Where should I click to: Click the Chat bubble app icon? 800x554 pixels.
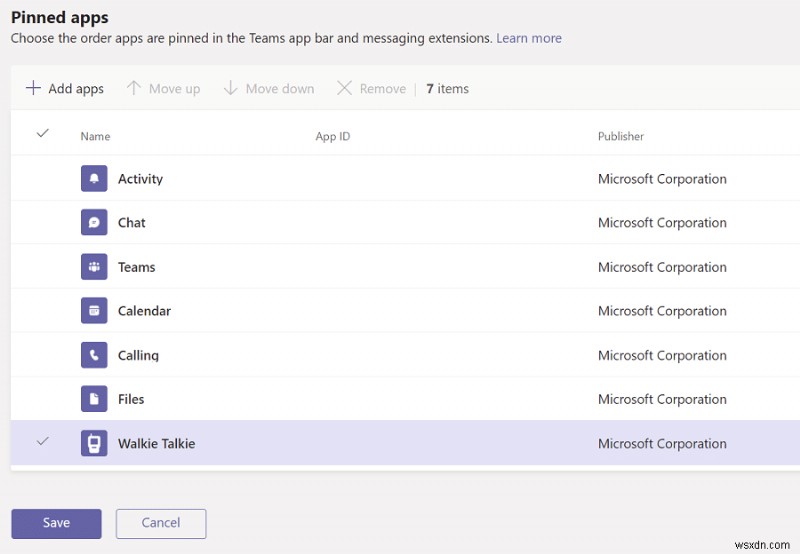94,222
